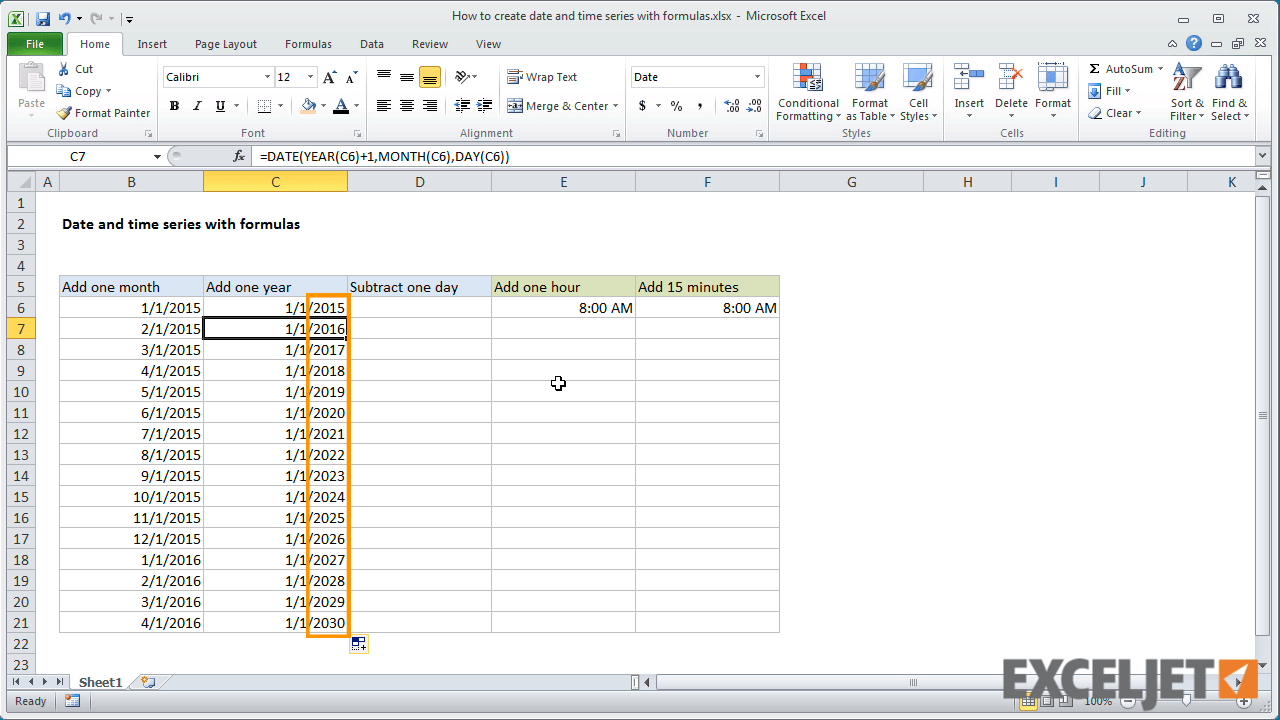Toggle center alignment on selected cell
This screenshot has width=1280, height=720.
tap(406, 105)
